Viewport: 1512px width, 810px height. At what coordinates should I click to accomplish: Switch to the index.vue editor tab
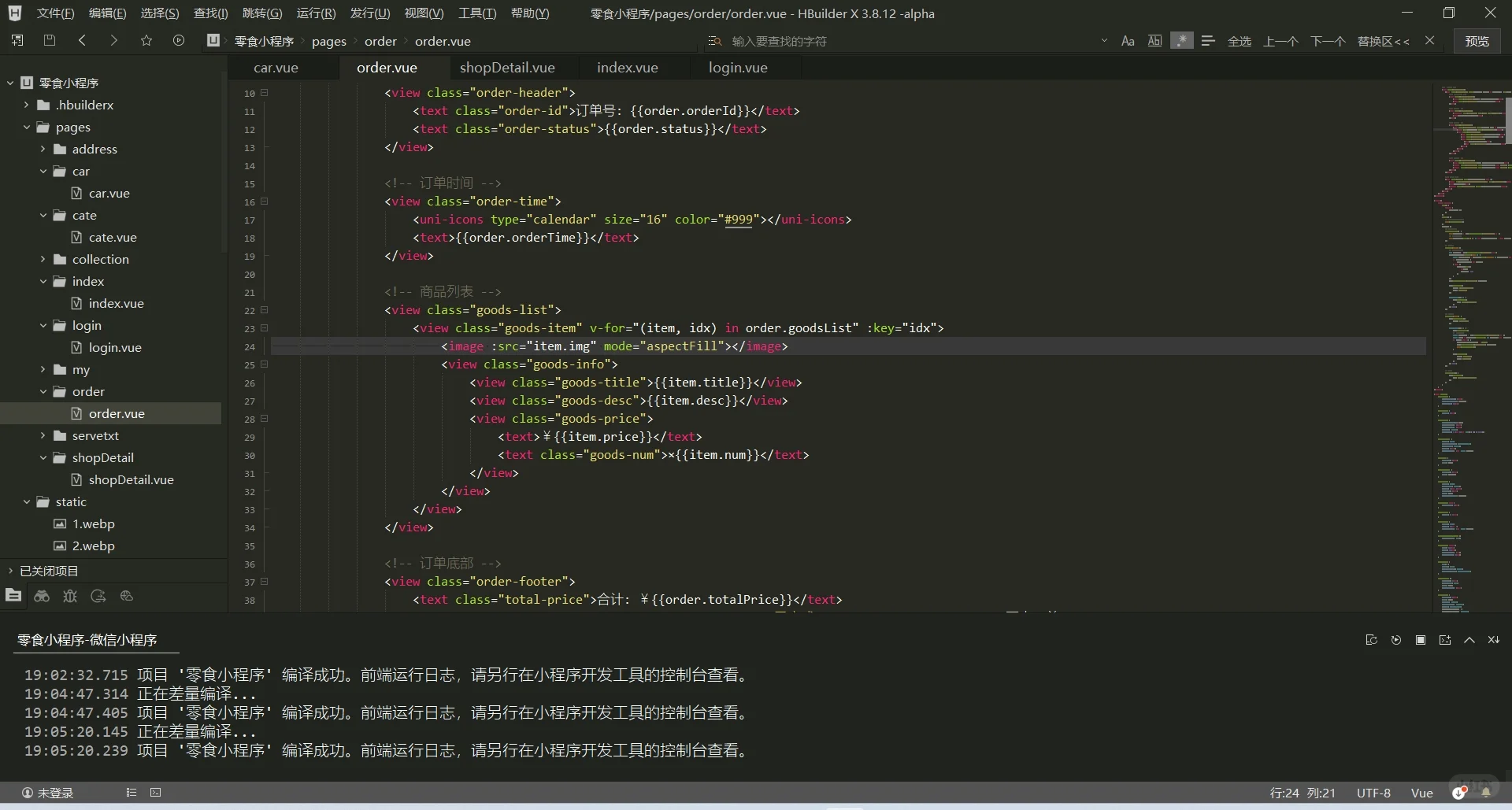pyautogui.click(x=627, y=68)
